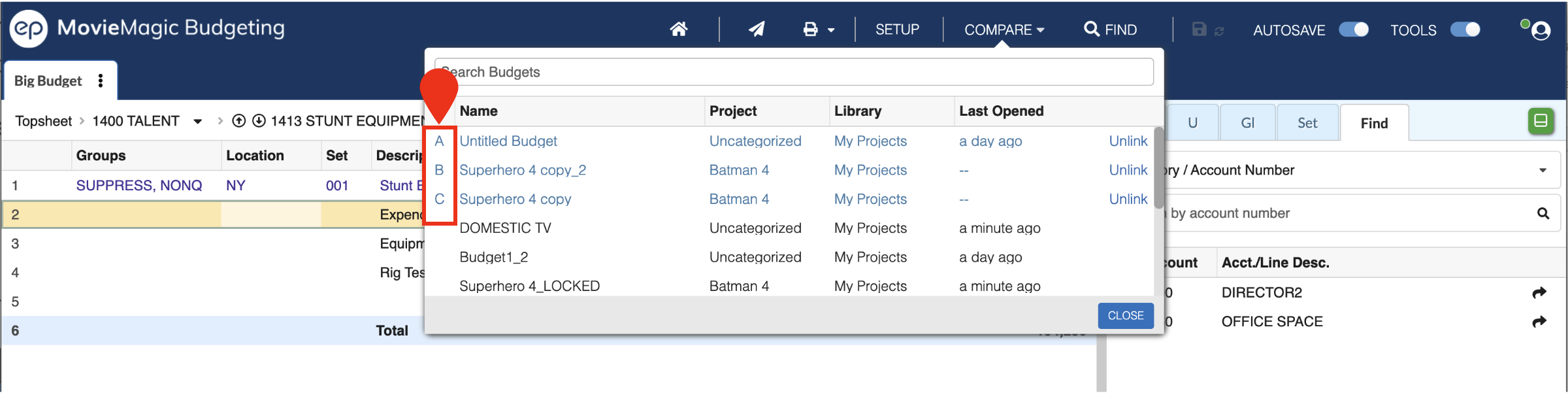The width and height of the screenshot is (1568, 395).
Task: Click Batman 4 project for Superhero 4_LOCKED
Action: [739, 286]
